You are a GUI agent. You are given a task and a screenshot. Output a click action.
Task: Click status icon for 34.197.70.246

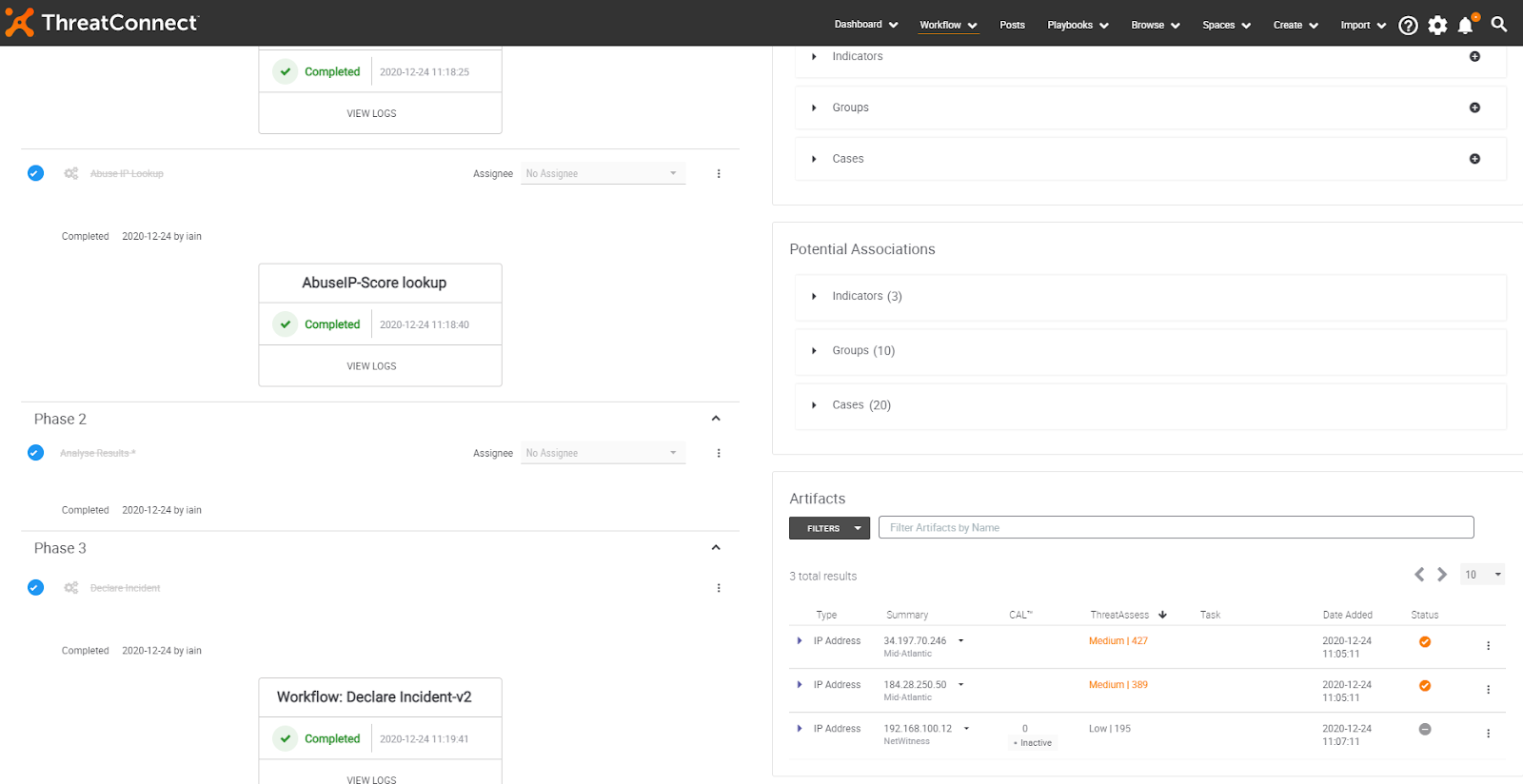(1425, 642)
